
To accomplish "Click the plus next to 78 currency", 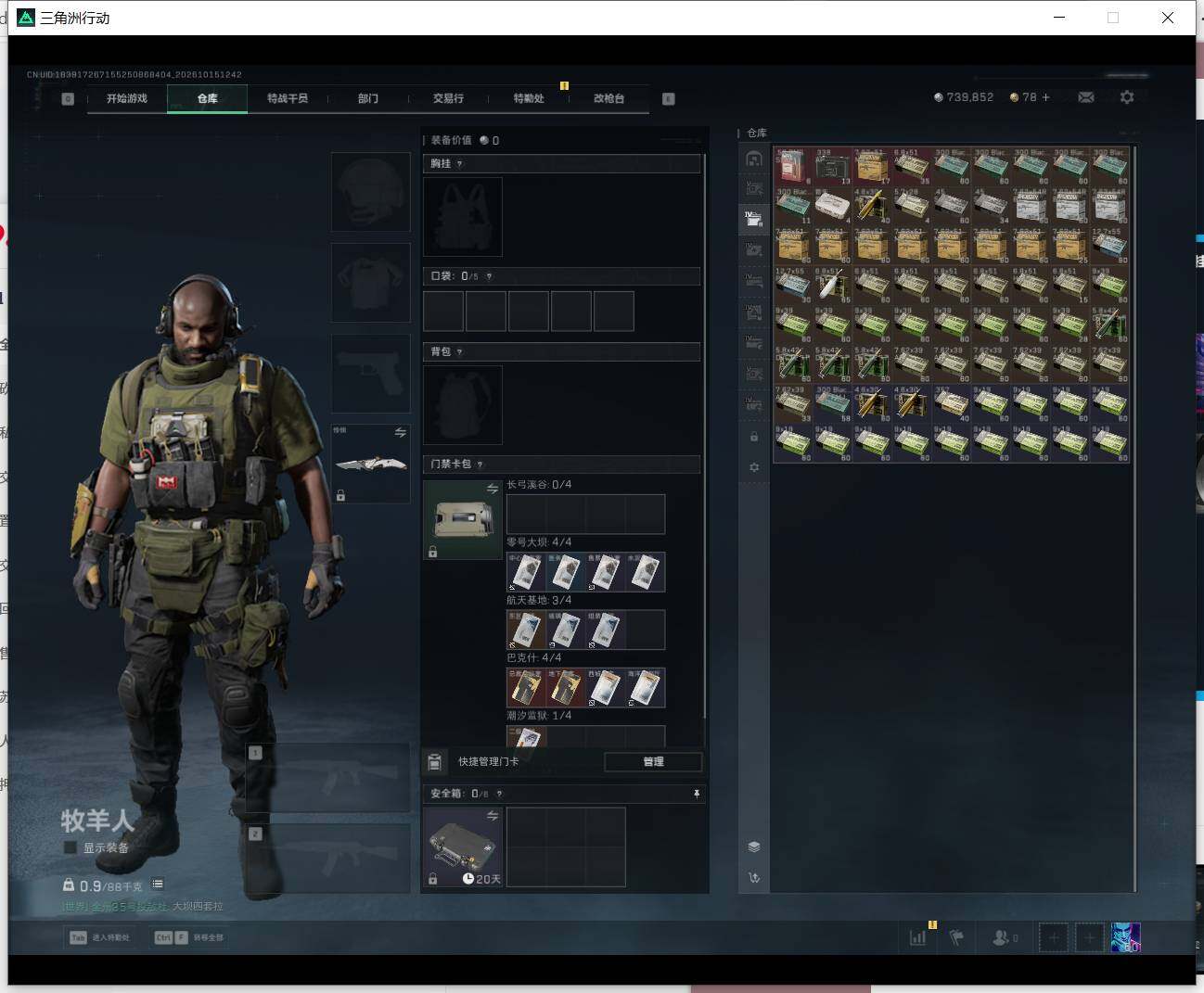I will click(x=1045, y=97).
